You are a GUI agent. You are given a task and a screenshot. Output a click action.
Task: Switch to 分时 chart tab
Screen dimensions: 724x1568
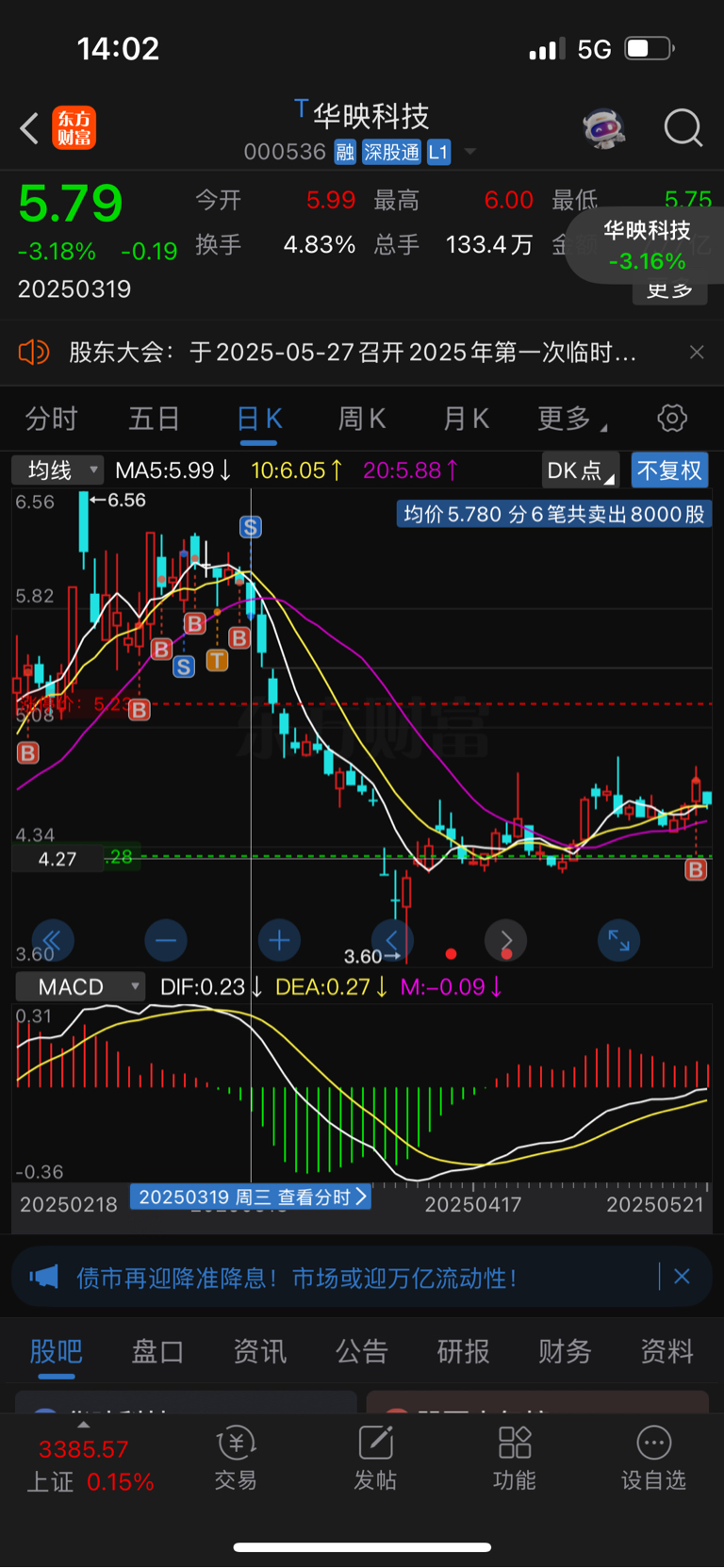tap(51, 418)
